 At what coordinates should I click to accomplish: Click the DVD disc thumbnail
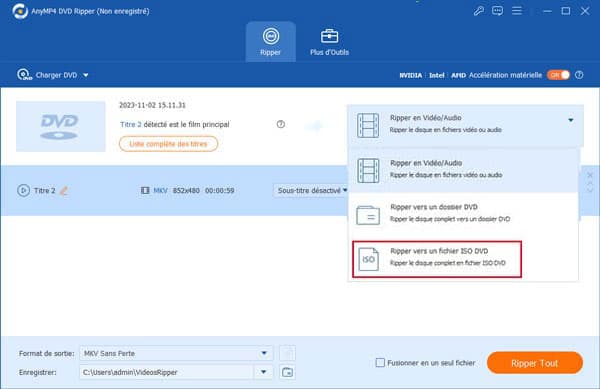tap(60, 126)
